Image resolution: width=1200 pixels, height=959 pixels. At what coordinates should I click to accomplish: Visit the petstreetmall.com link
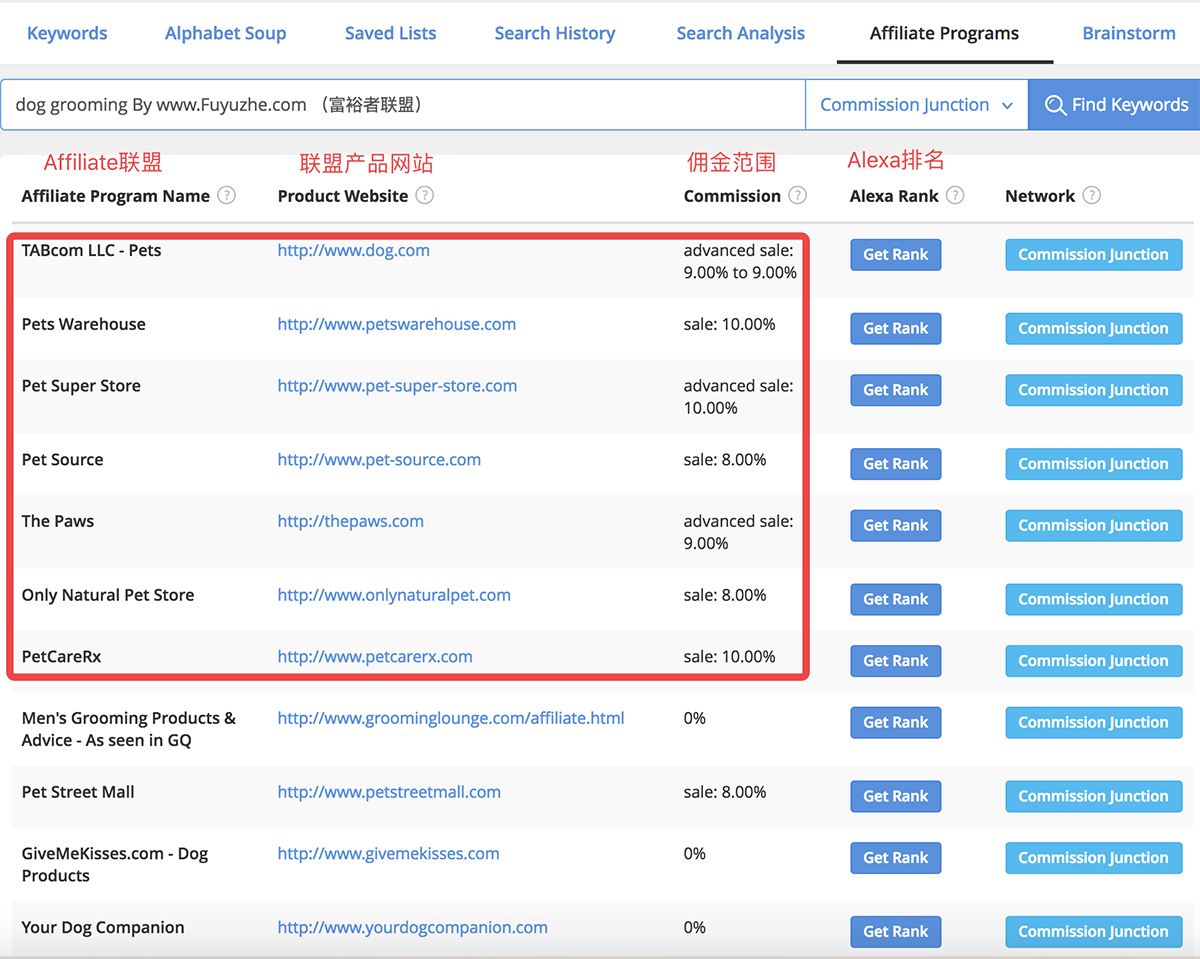(x=389, y=792)
